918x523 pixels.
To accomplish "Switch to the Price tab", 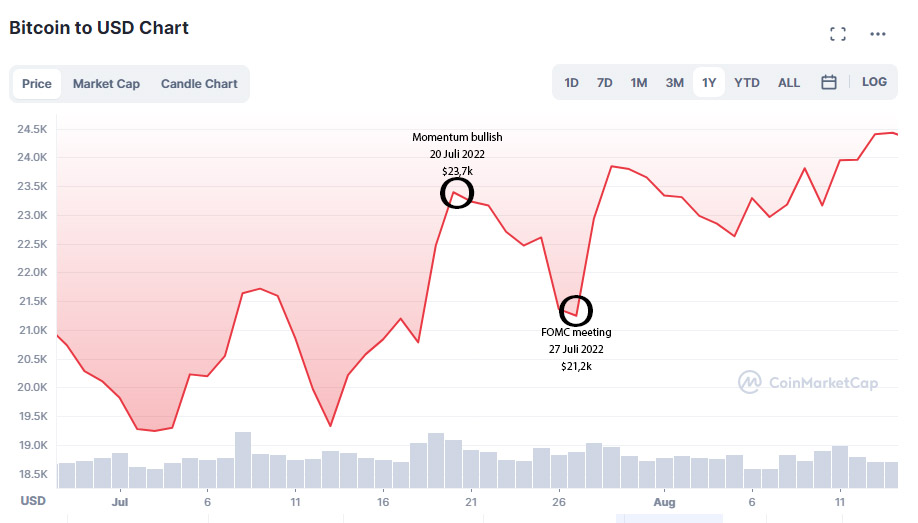I will click(x=37, y=84).
